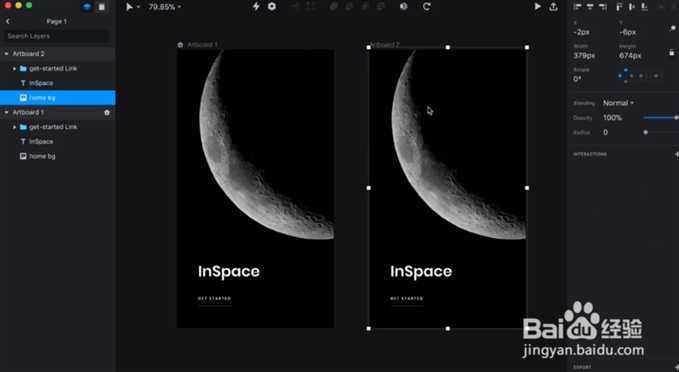This screenshot has height=372, width=679.
Task: Collapse the Artboard 2 layer group
Action: [6, 54]
